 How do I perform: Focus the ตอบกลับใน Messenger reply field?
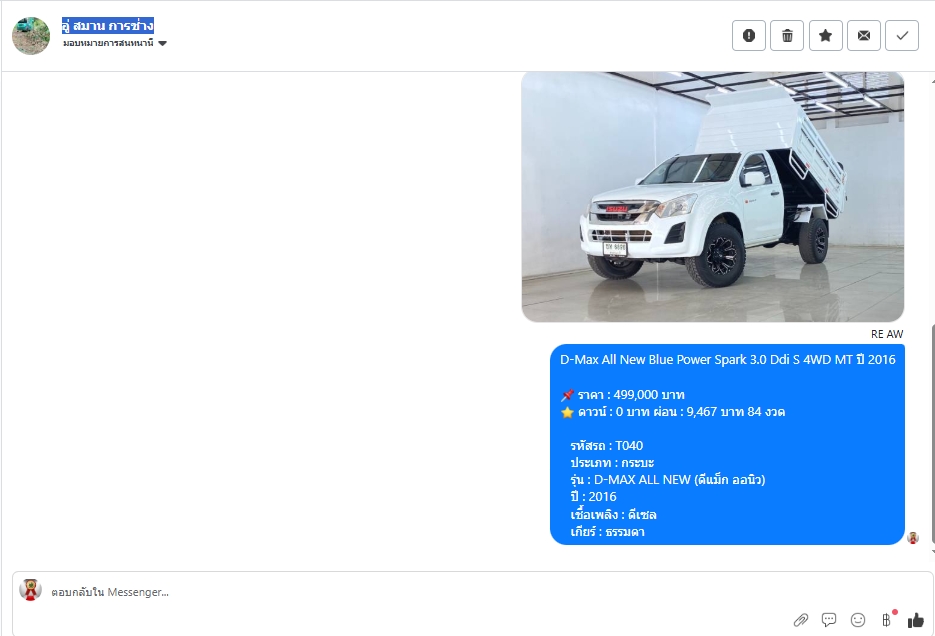[x=417, y=592]
